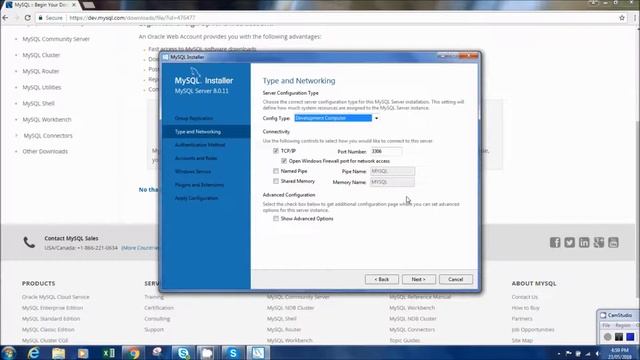Click the CamStudio record button
The height and width of the screenshot is (360, 640).
pyautogui.click(x=608, y=337)
